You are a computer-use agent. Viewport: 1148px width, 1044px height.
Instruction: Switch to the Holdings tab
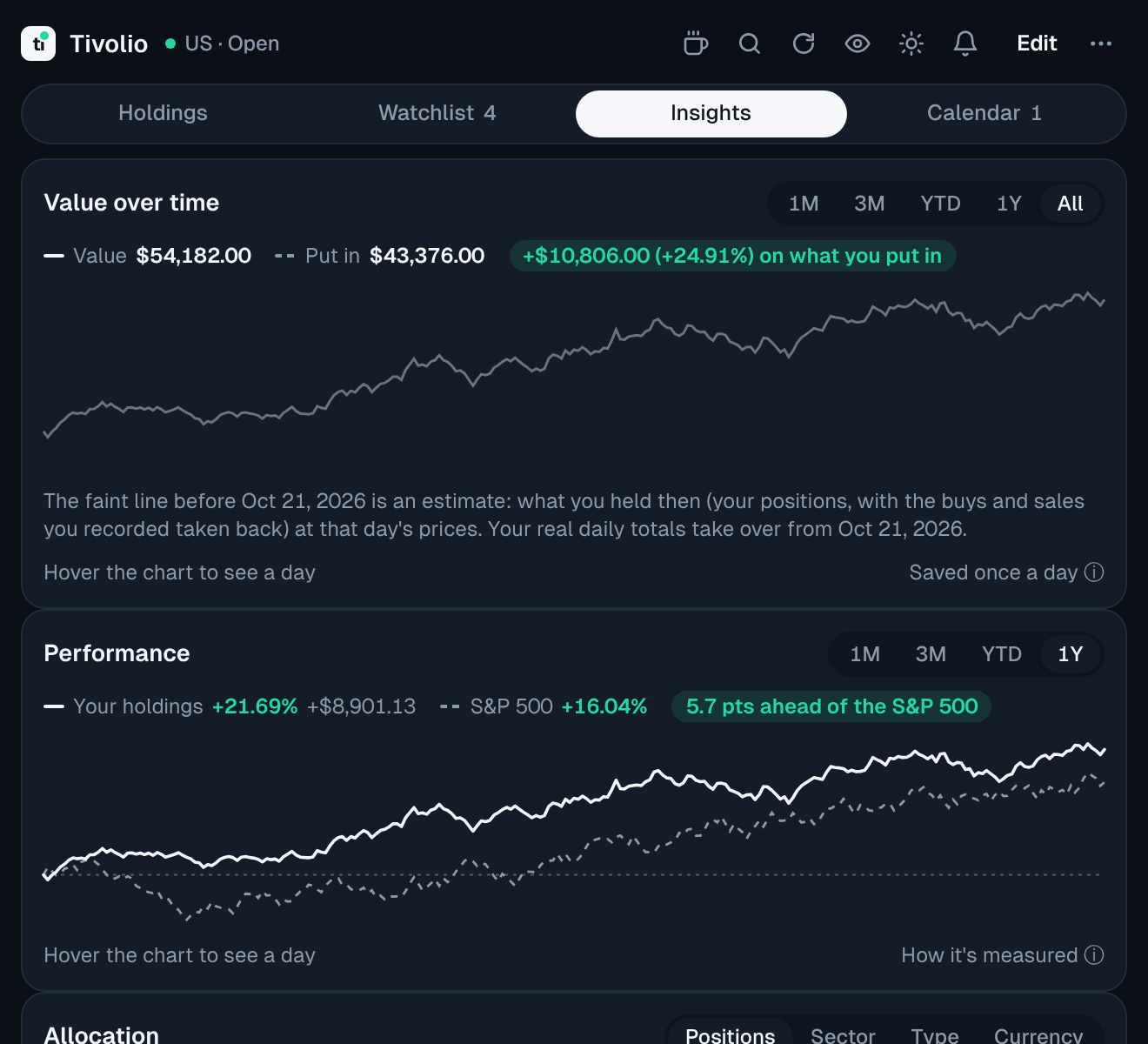pos(163,113)
